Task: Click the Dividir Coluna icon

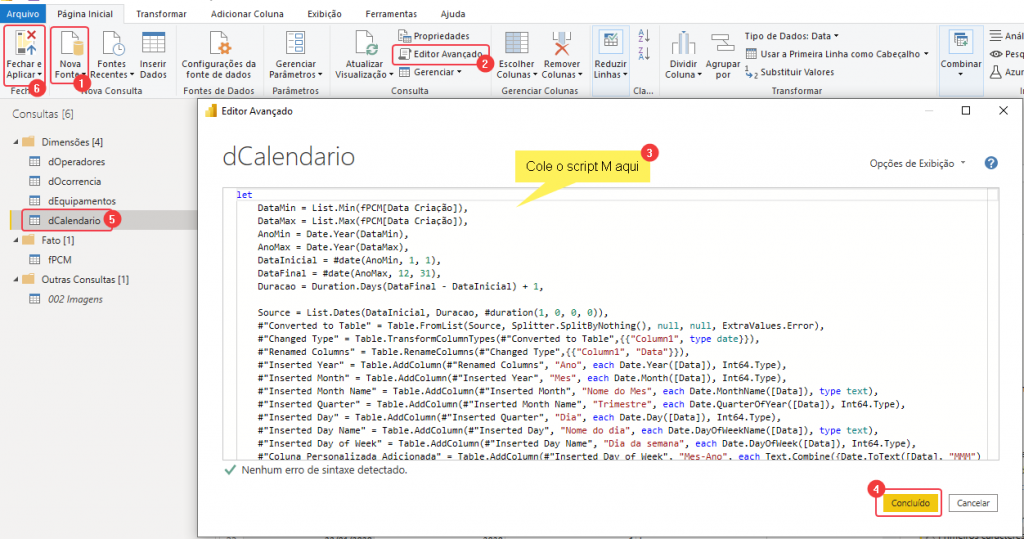Action: [683, 45]
